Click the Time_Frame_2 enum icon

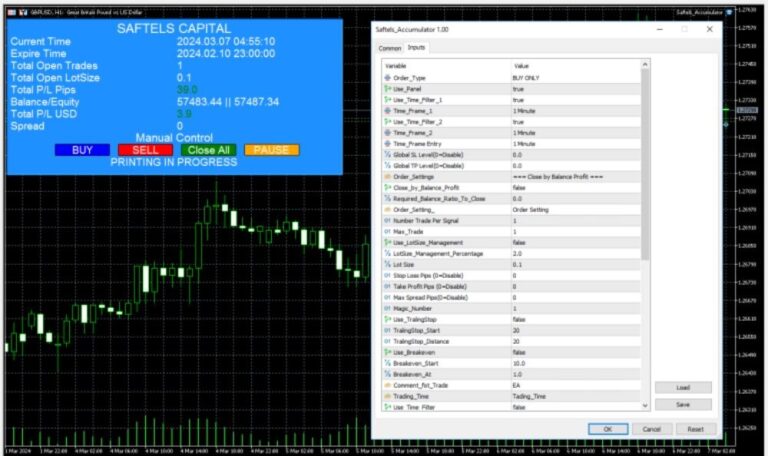pyautogui.click(x=388, y=132)
